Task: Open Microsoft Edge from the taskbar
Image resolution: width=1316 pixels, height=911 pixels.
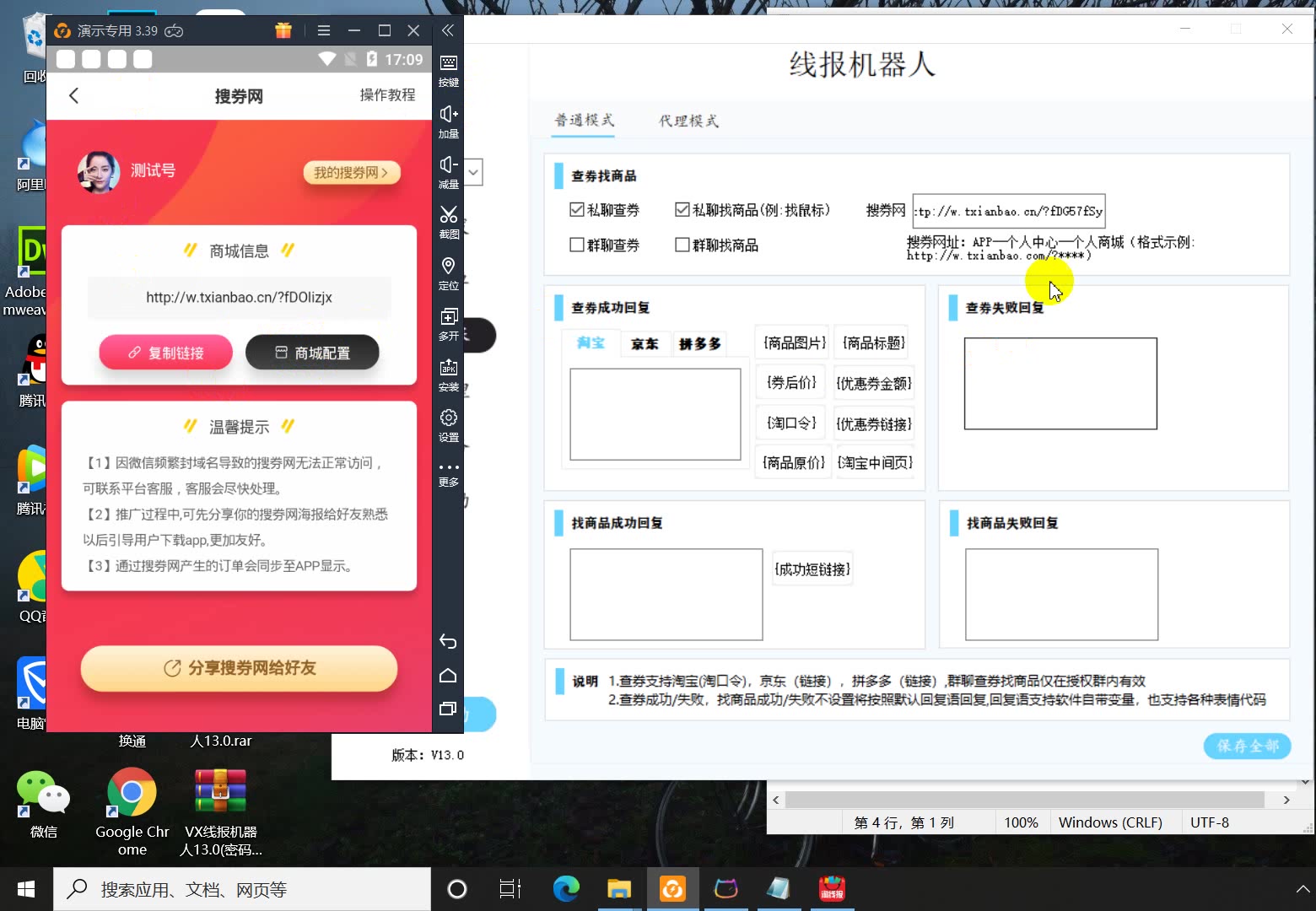Action: click(x=566, y=889)
